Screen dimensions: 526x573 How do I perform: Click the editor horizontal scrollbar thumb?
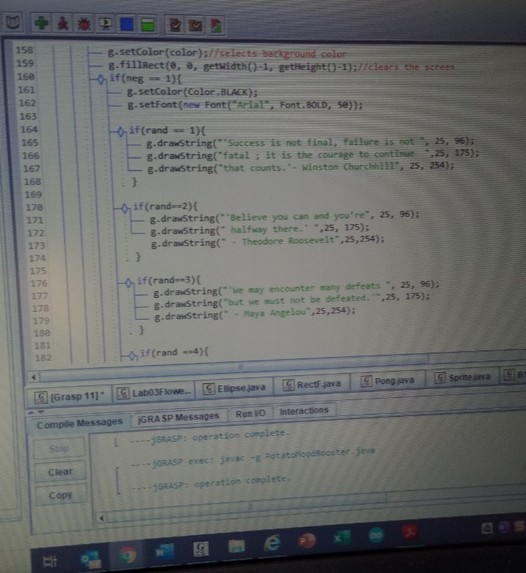234,367
